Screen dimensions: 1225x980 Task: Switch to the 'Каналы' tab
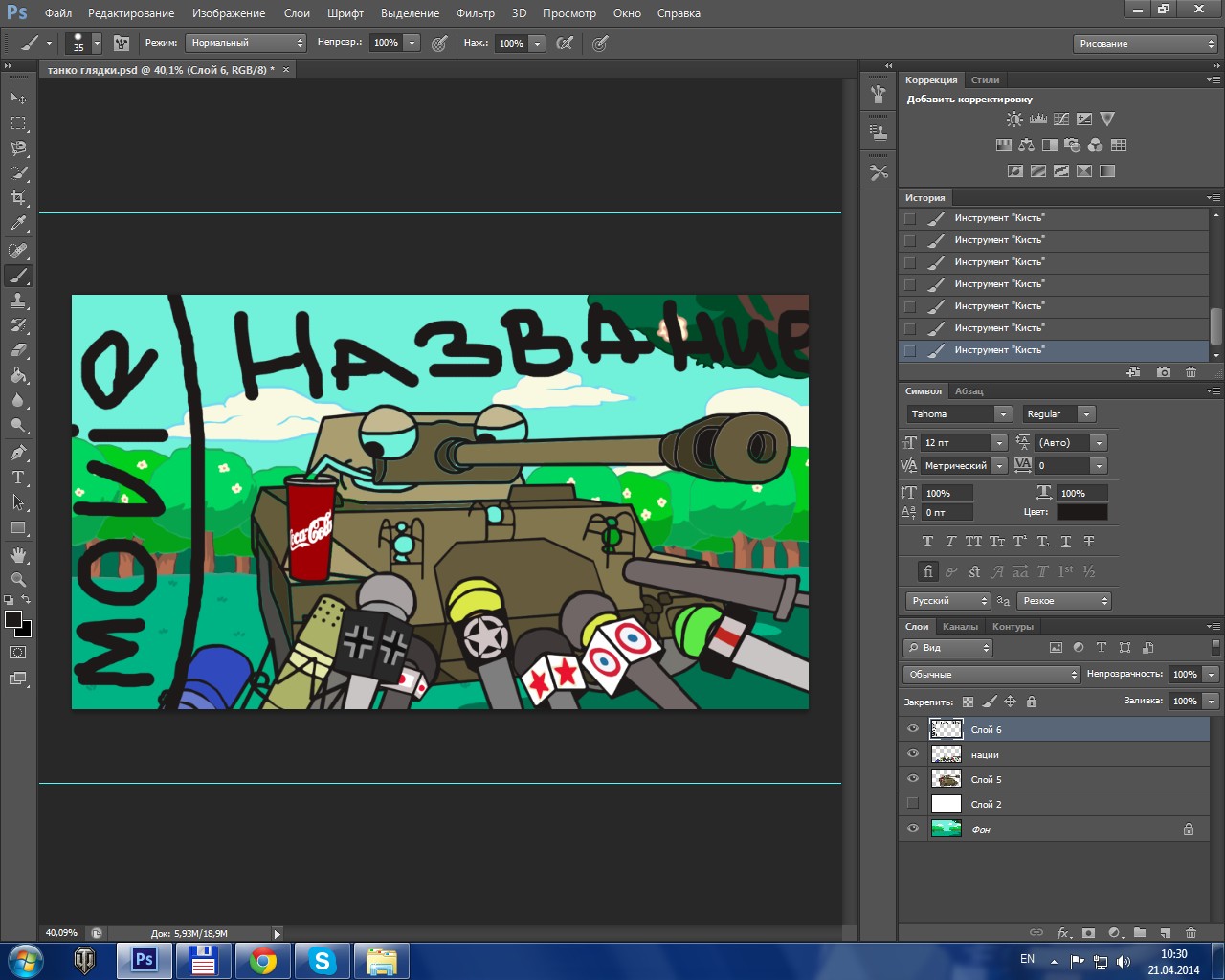coord(960,627)
